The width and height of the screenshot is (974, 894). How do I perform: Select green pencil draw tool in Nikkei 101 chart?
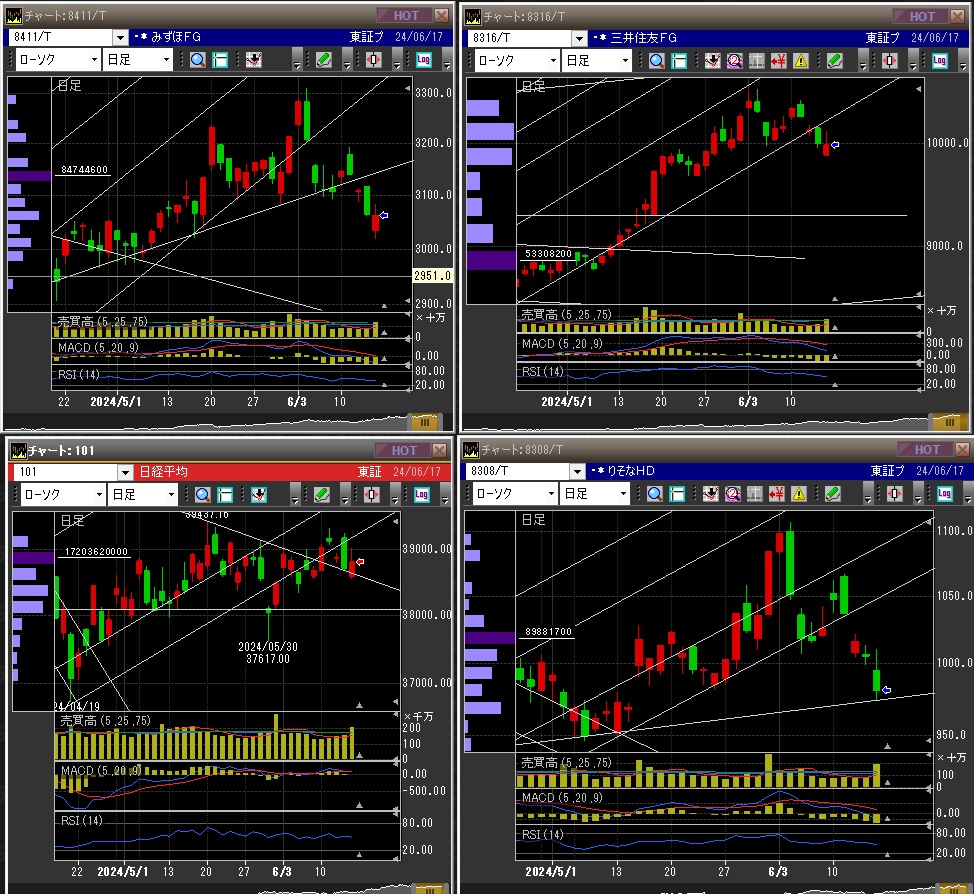321,495
